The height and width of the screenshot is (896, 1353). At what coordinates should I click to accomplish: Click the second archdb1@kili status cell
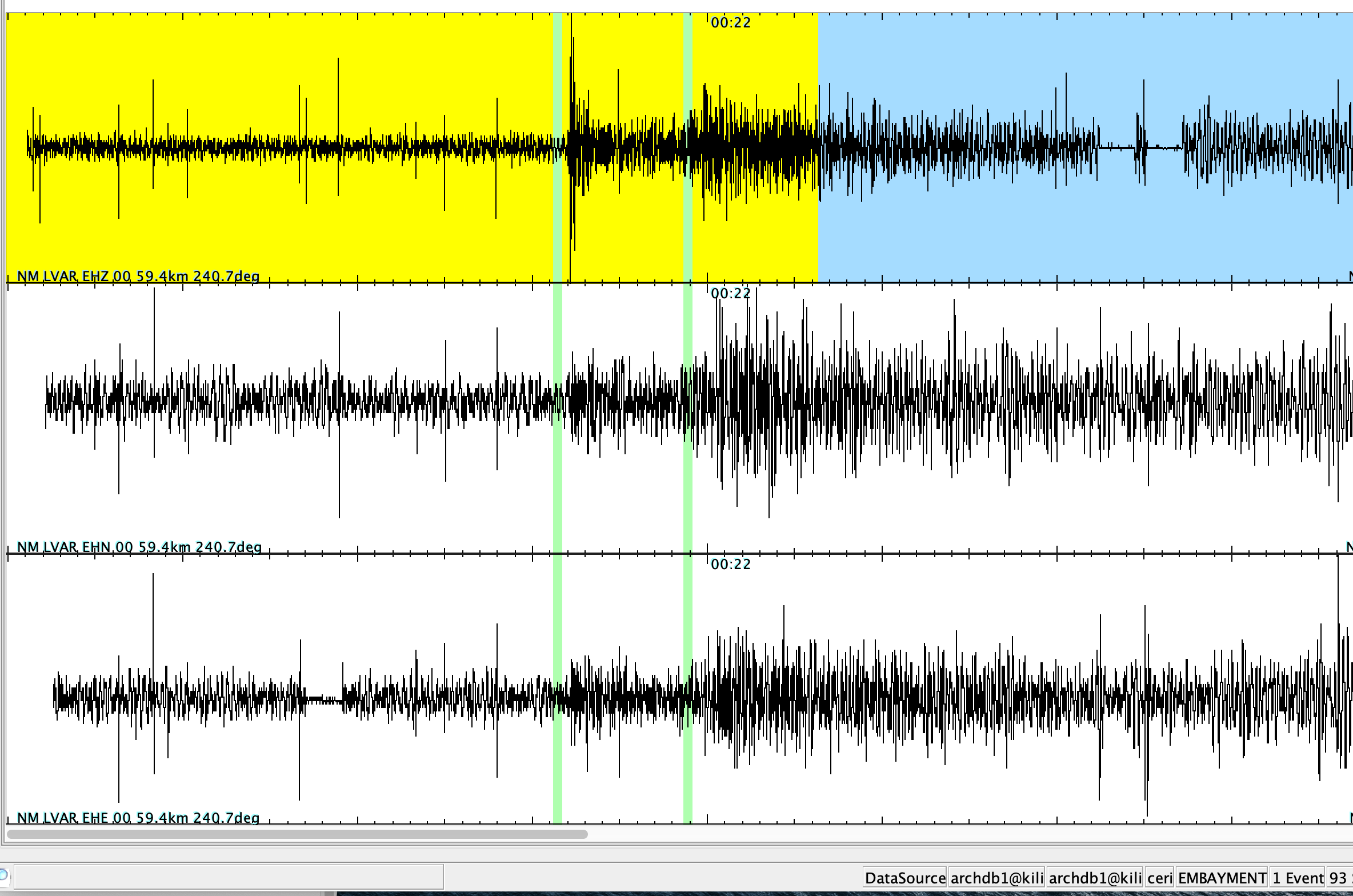click(1095, 878)
